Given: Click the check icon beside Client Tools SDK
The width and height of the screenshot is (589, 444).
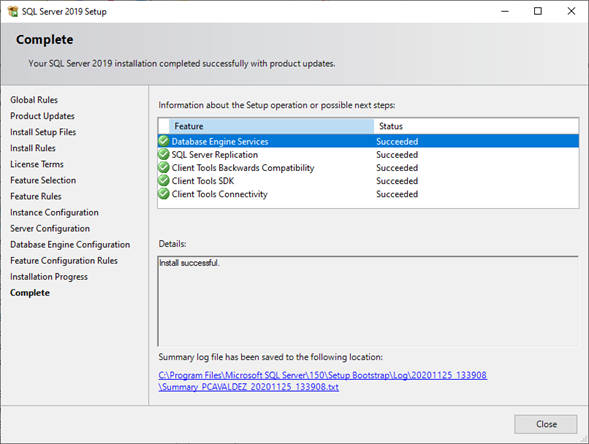Looking at the screenshot, I should tap(164, 181).
